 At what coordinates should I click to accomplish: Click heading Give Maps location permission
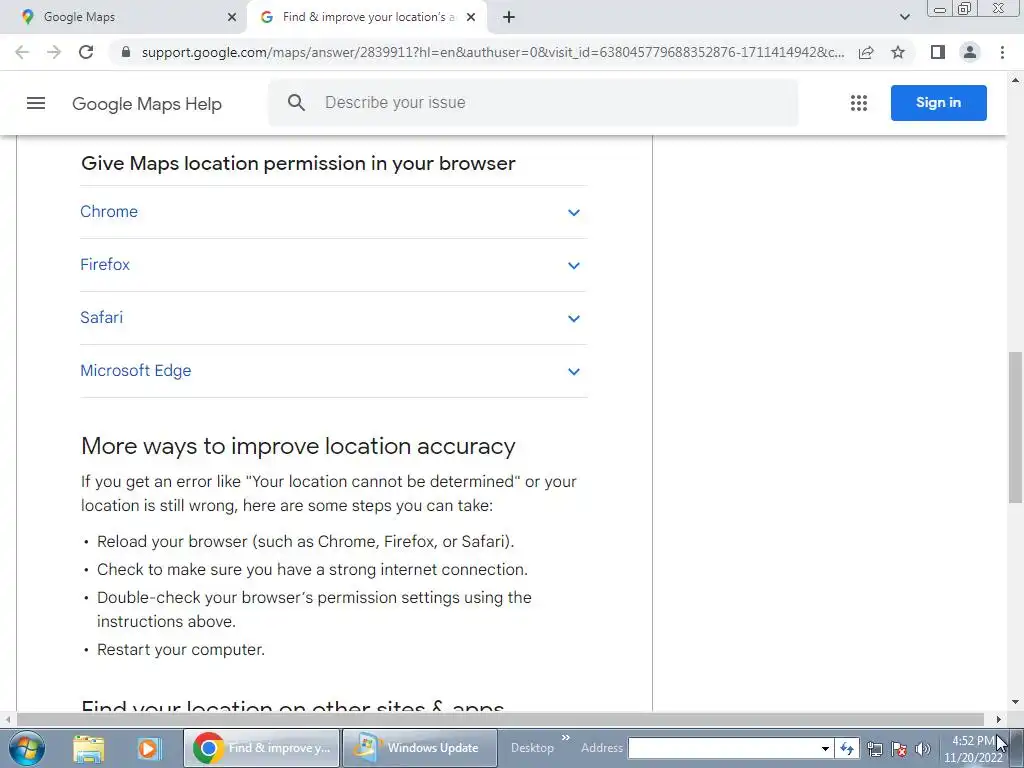coord(298,163)
